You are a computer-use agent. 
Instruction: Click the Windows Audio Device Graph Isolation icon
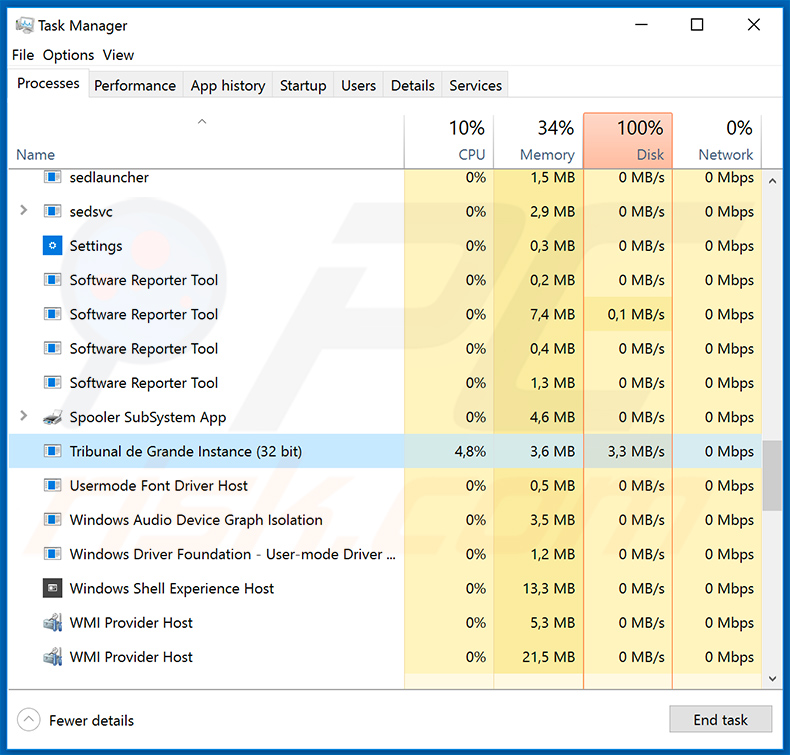[x=52, y=519]
